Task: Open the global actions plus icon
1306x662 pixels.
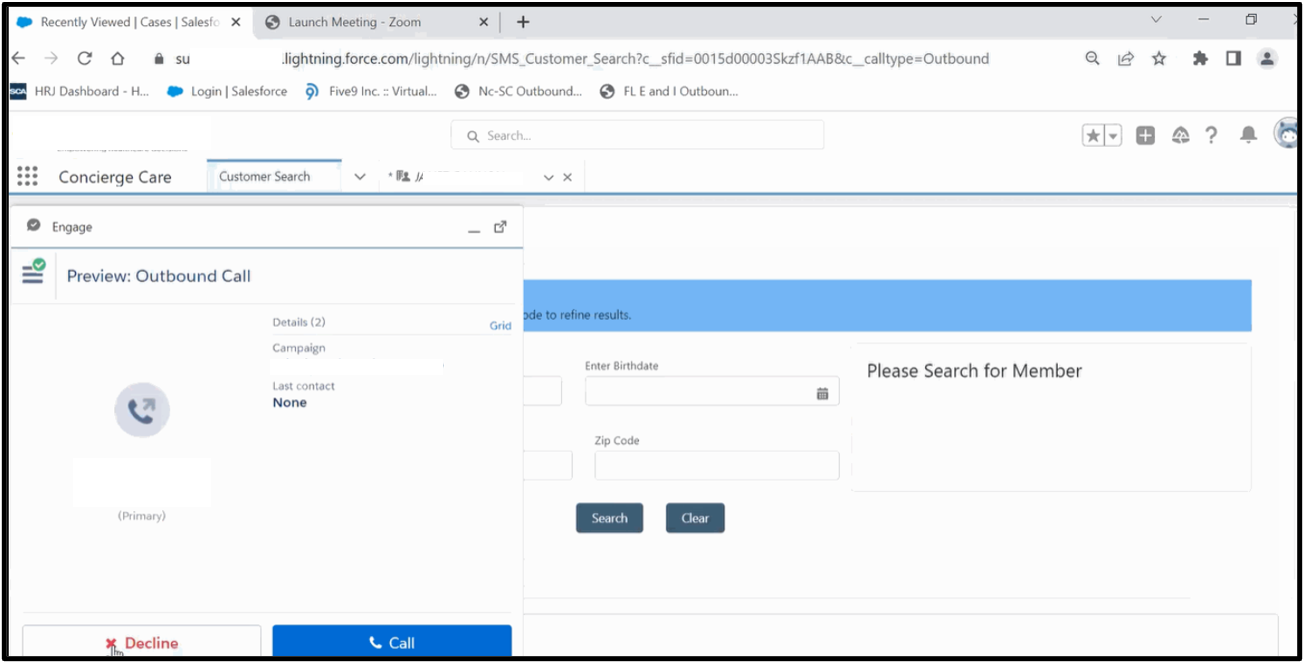Action: (x=1146, y=135)
